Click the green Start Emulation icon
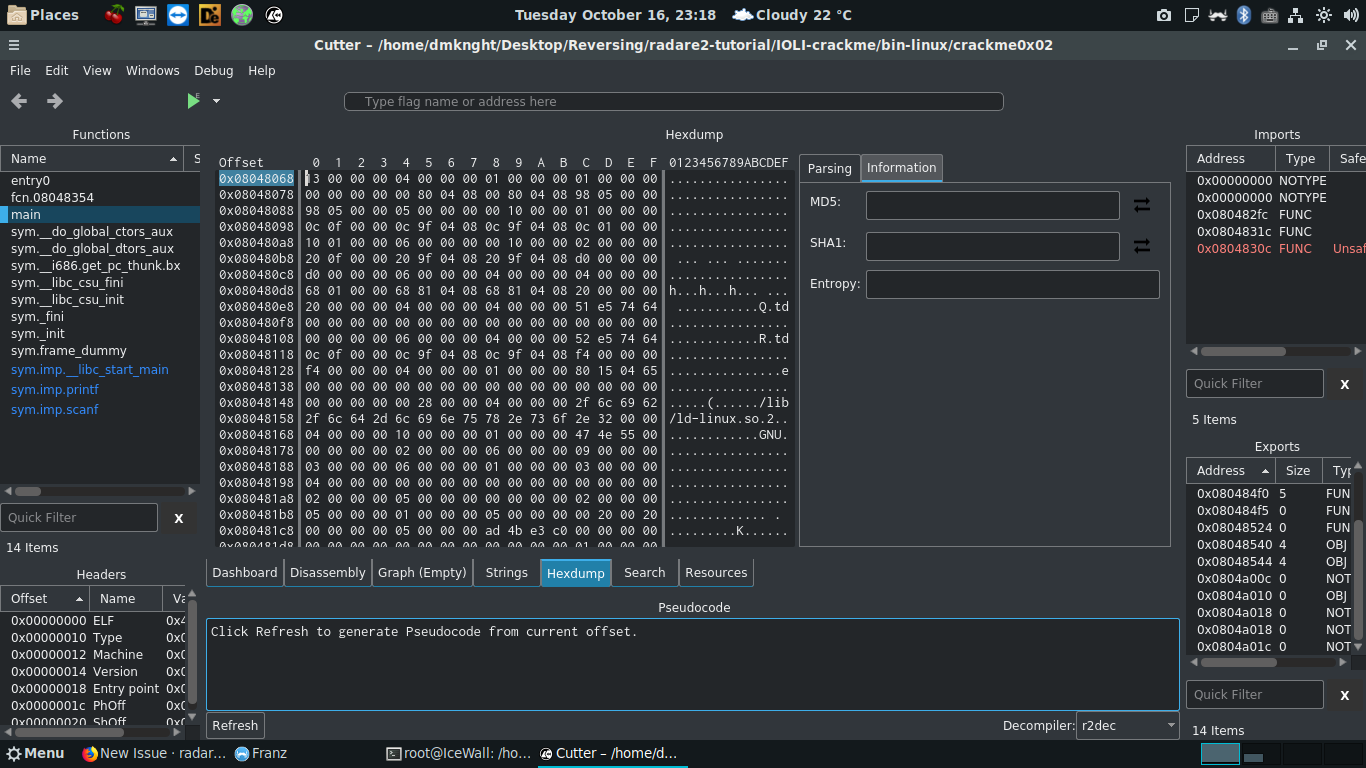 (193, 101)
